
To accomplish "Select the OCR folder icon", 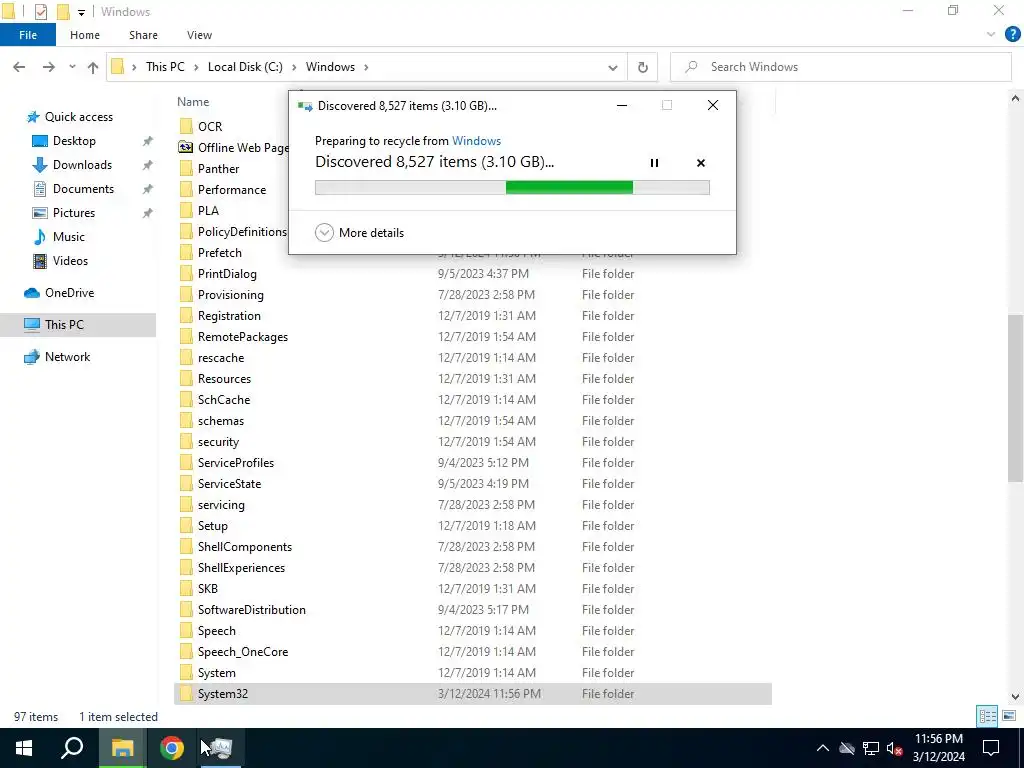I will (x=186, y=126).
